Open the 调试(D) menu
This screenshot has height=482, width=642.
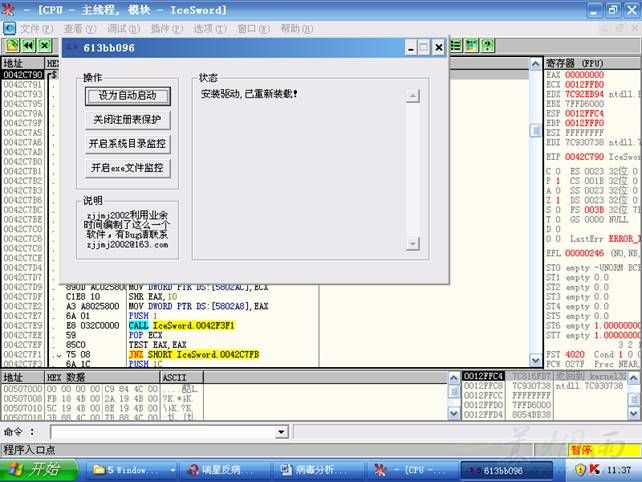[124, 29]
